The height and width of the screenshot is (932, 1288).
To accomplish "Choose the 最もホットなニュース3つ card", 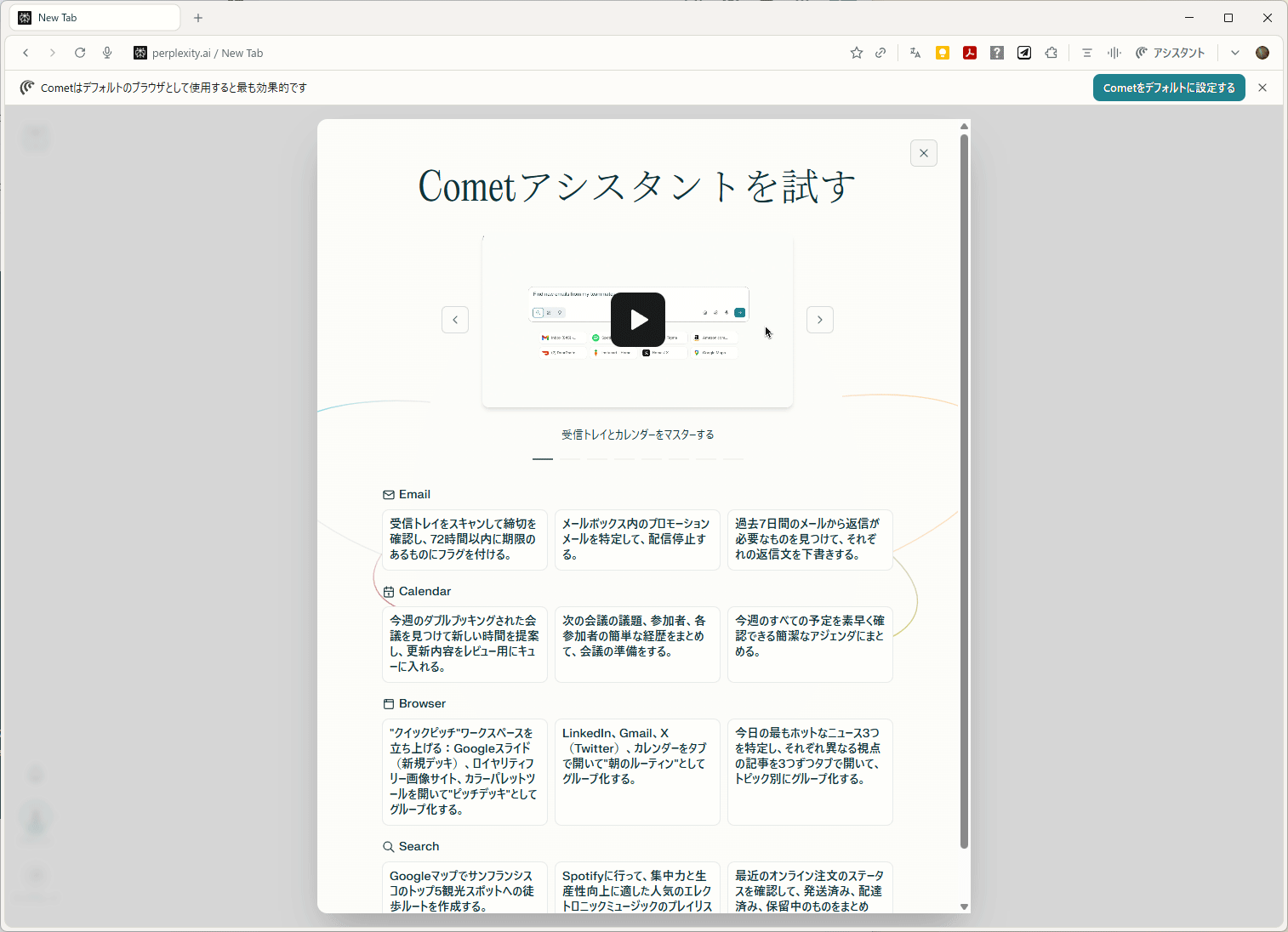I will coord(810,771).
